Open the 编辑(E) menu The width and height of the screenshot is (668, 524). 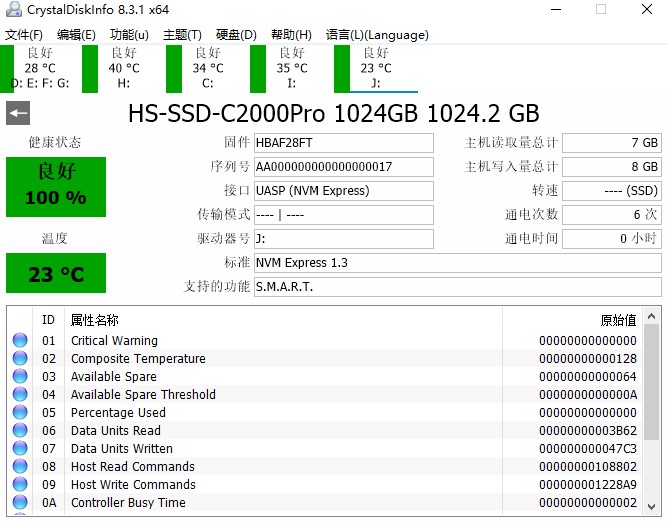[76, 35]
